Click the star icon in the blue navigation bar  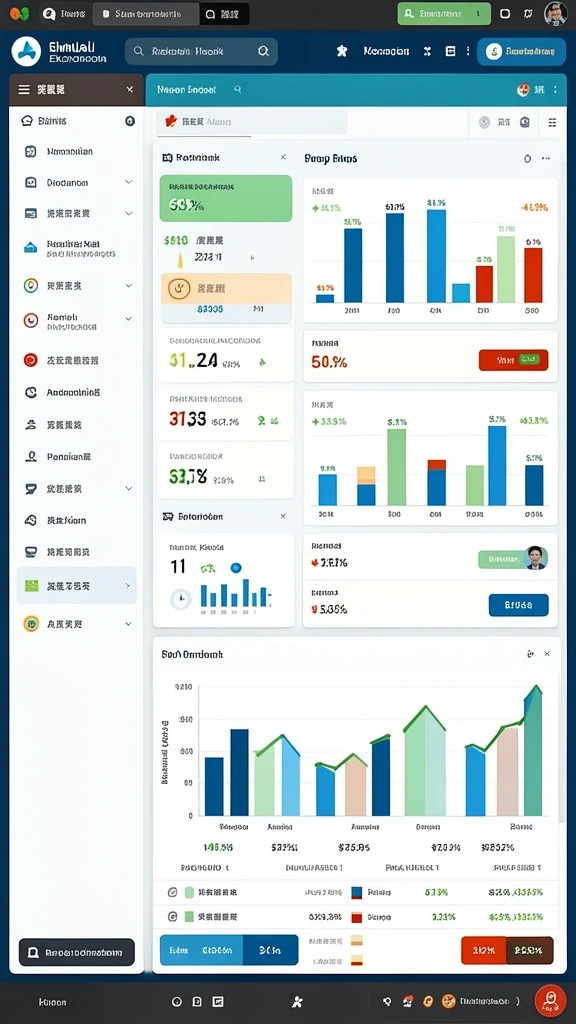pyautogui.click(x=342, y=51)
